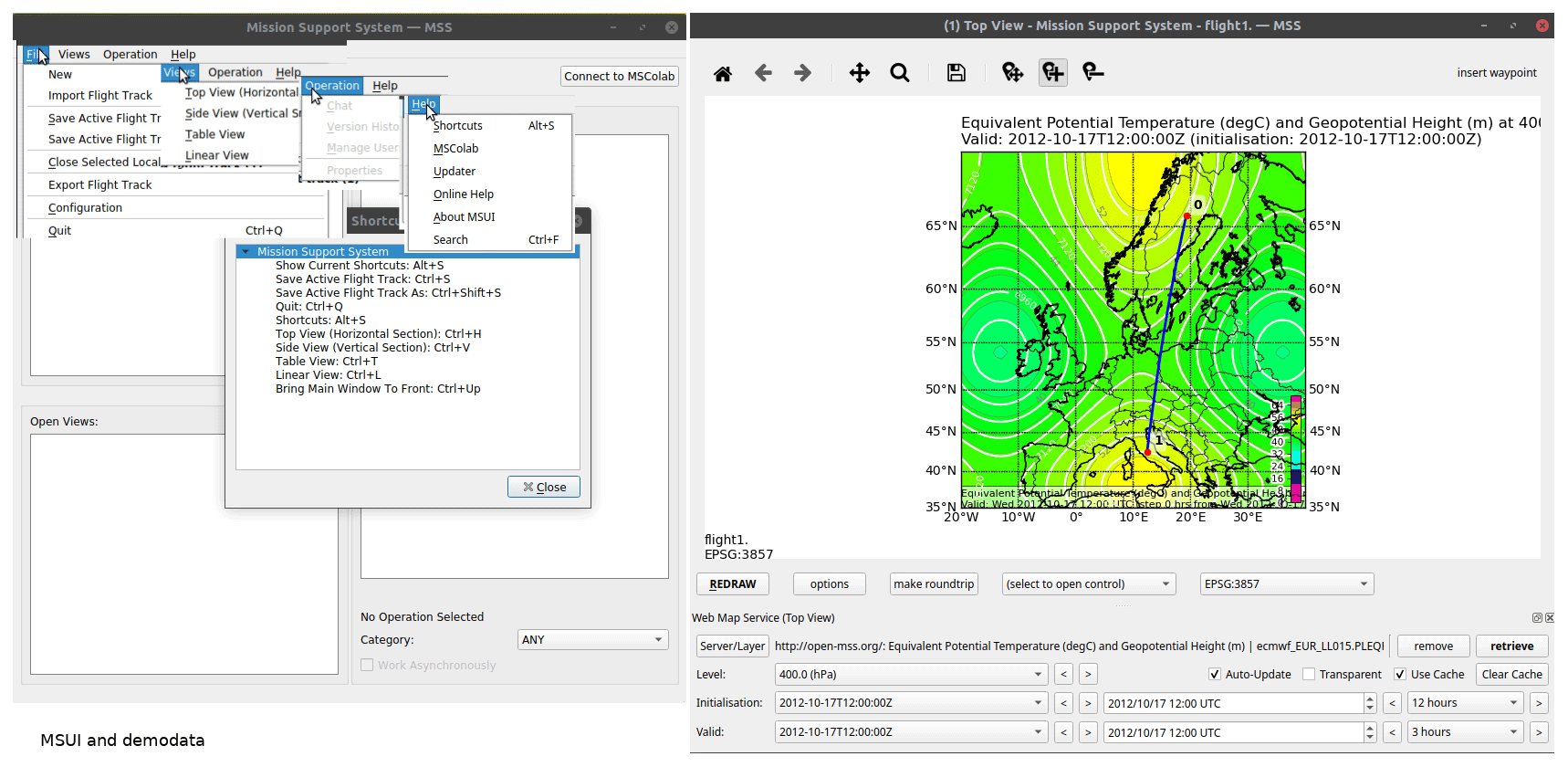The image size is (1568, 767).
Task: Select the delete waypoint tool icon
Action: (x=1092, y=73)
